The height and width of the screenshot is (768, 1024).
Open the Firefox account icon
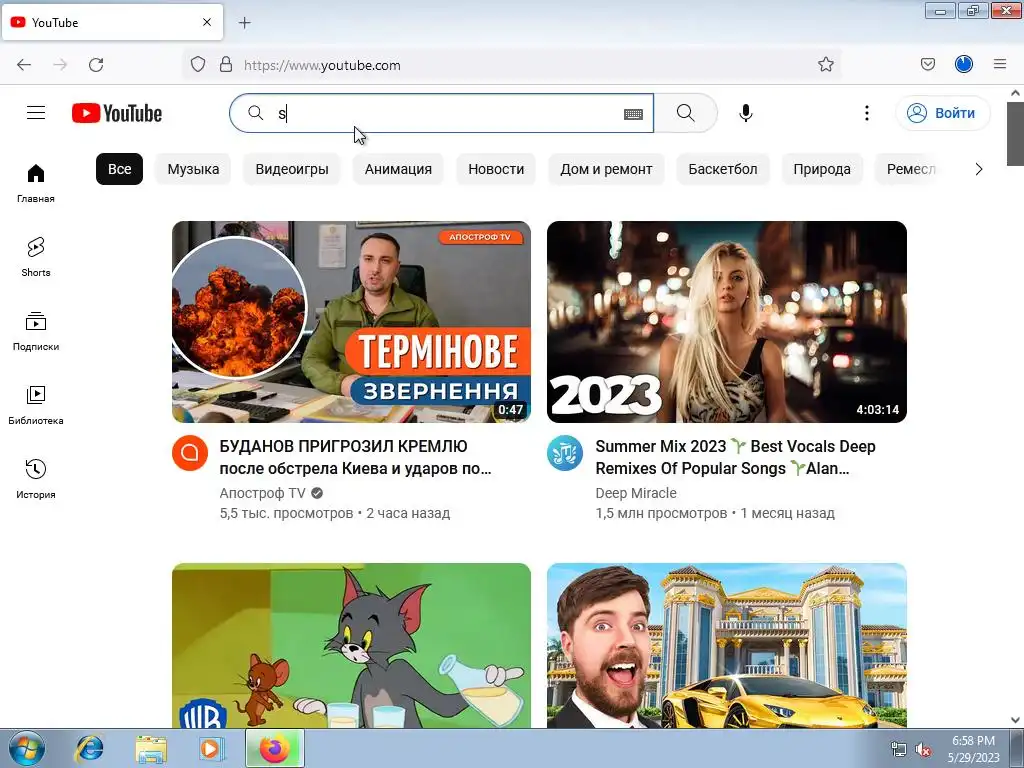pyautogui.click(x=964, y=64)
